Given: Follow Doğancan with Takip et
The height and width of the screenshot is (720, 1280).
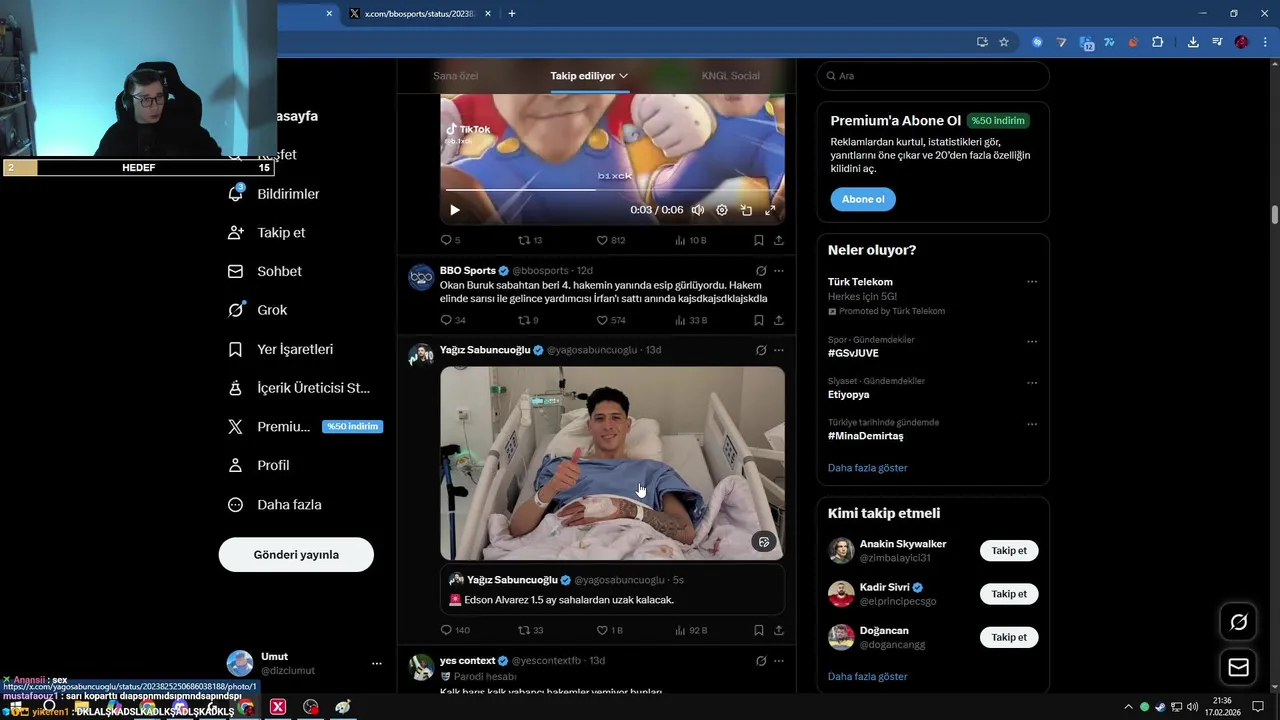Looking at the screenshot, I should (1009, 637).
